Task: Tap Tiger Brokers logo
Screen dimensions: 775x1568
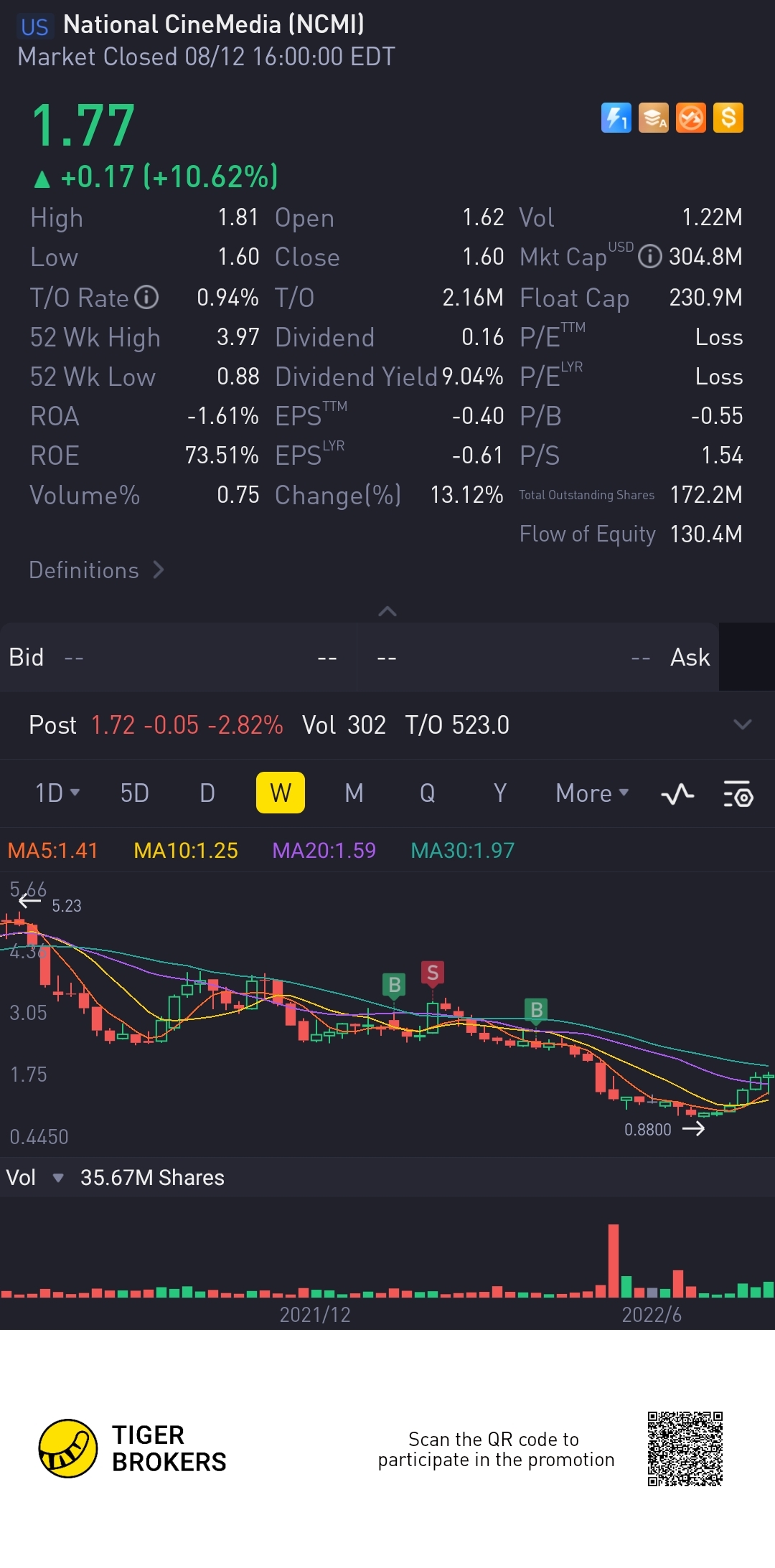Action: point(133,1448)
